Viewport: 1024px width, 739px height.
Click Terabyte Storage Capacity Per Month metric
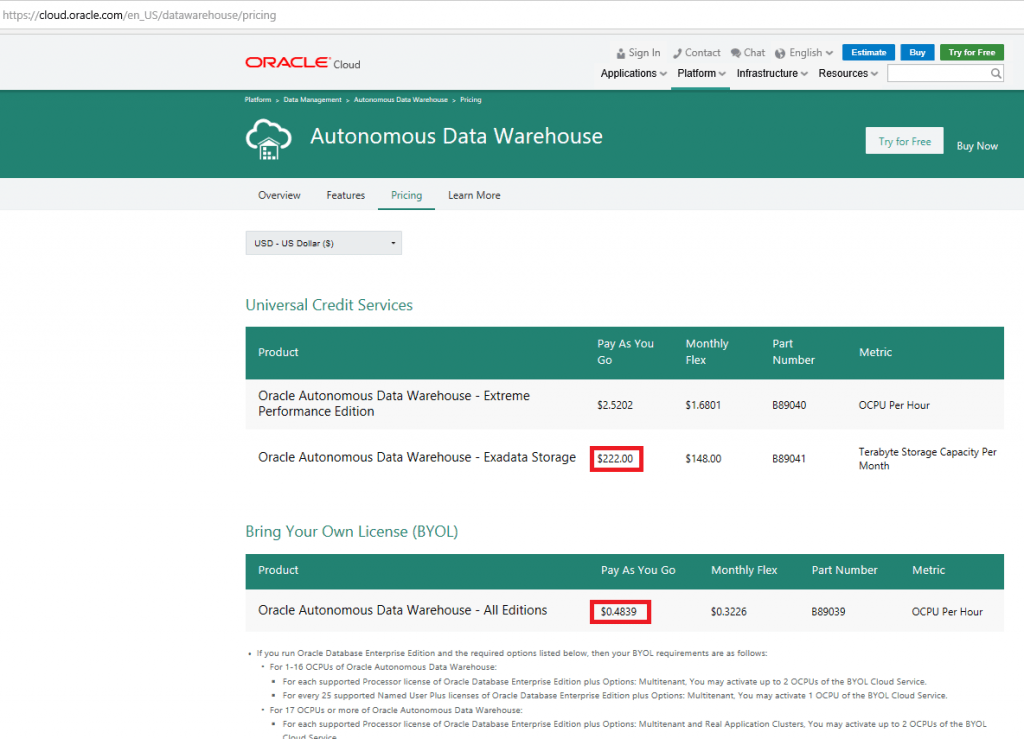[x=927, y=458]
